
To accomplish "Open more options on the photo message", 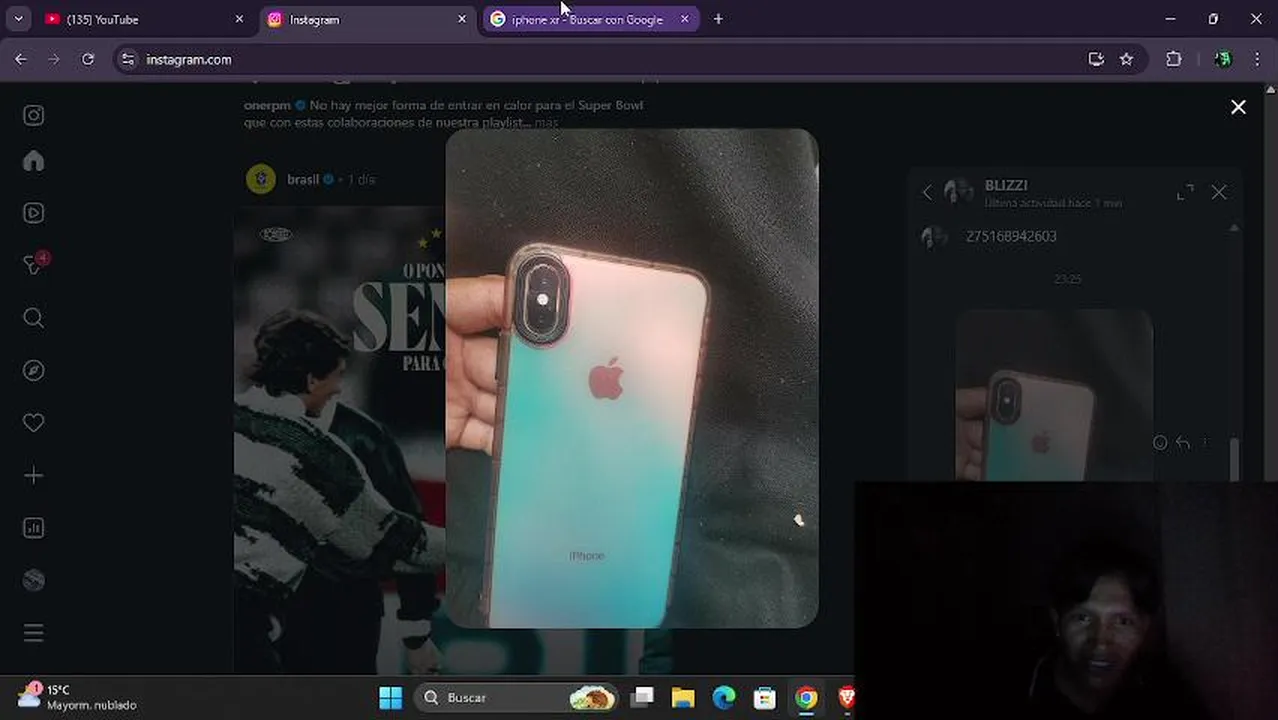I will (x=1206, y=443).
